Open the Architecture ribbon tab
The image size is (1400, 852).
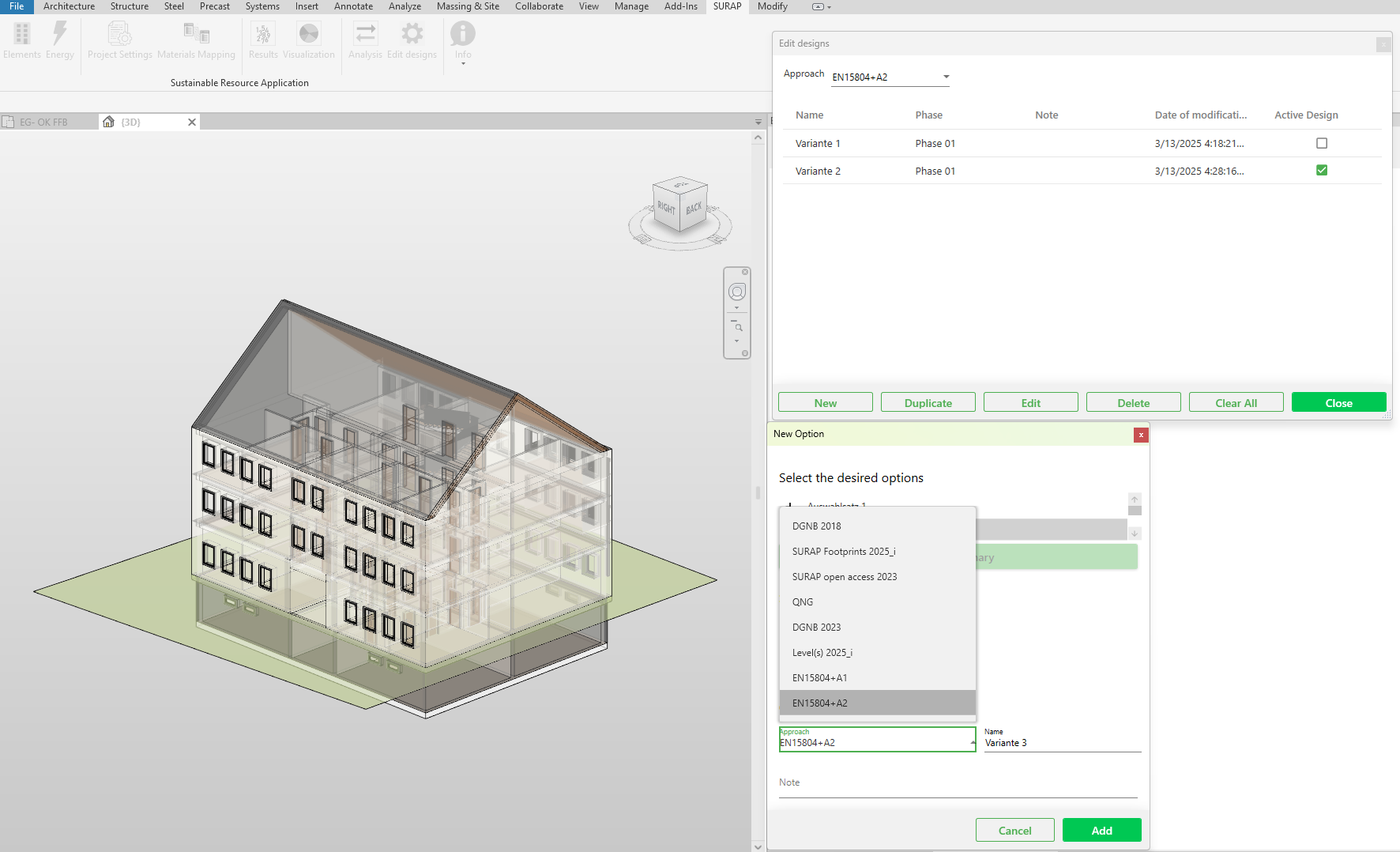[x=69, y=6]
